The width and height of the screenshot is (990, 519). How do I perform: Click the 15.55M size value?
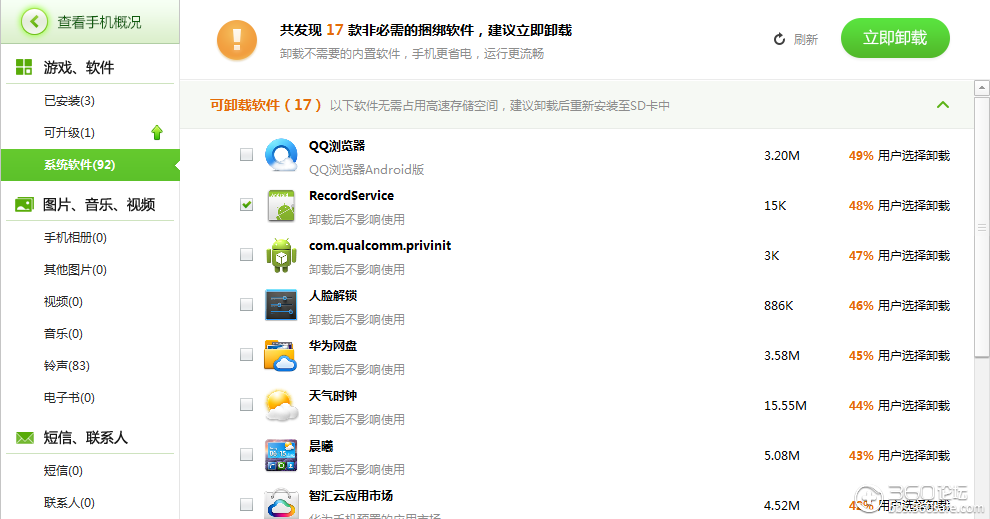coord(785,405)
